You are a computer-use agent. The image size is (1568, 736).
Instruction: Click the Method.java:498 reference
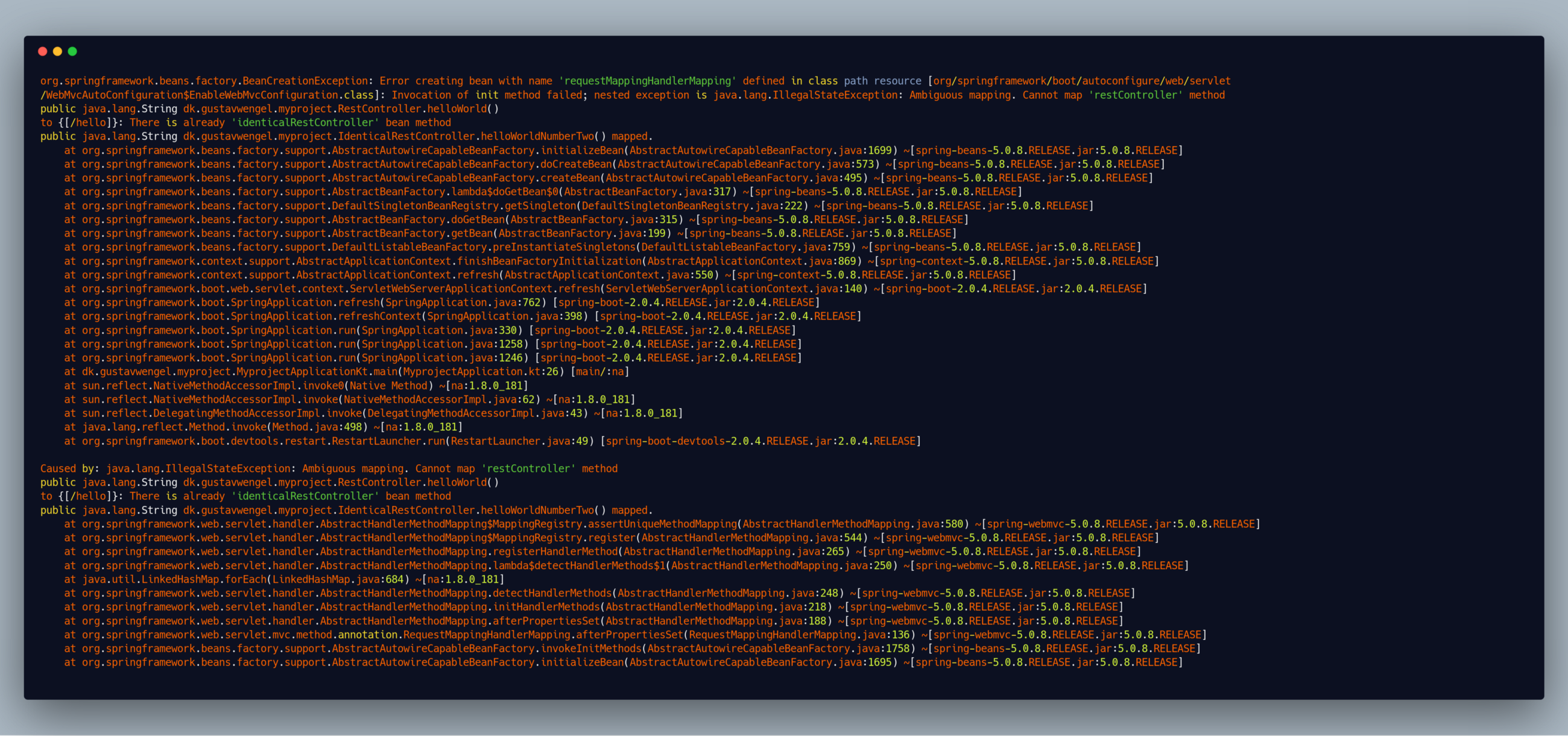pyautogui.click(x=317, y=427)
